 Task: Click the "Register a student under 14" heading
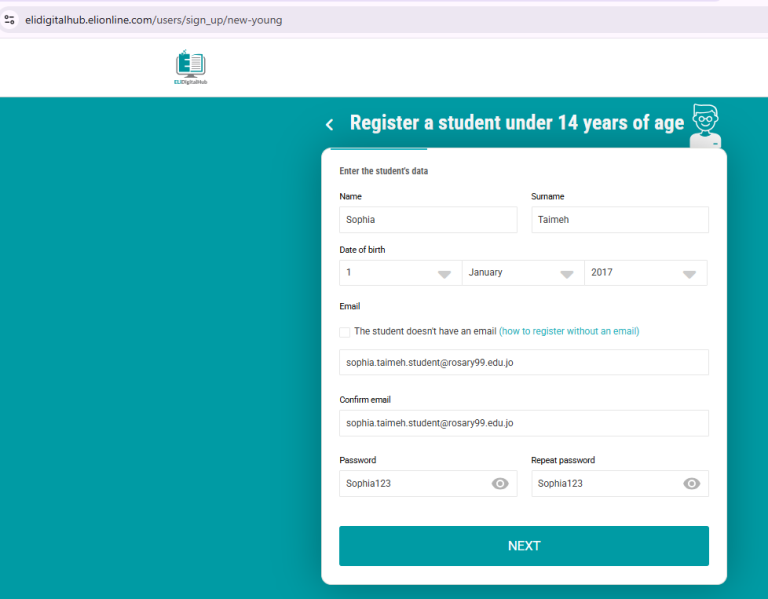pyautogui.click(x=516, y=123)
